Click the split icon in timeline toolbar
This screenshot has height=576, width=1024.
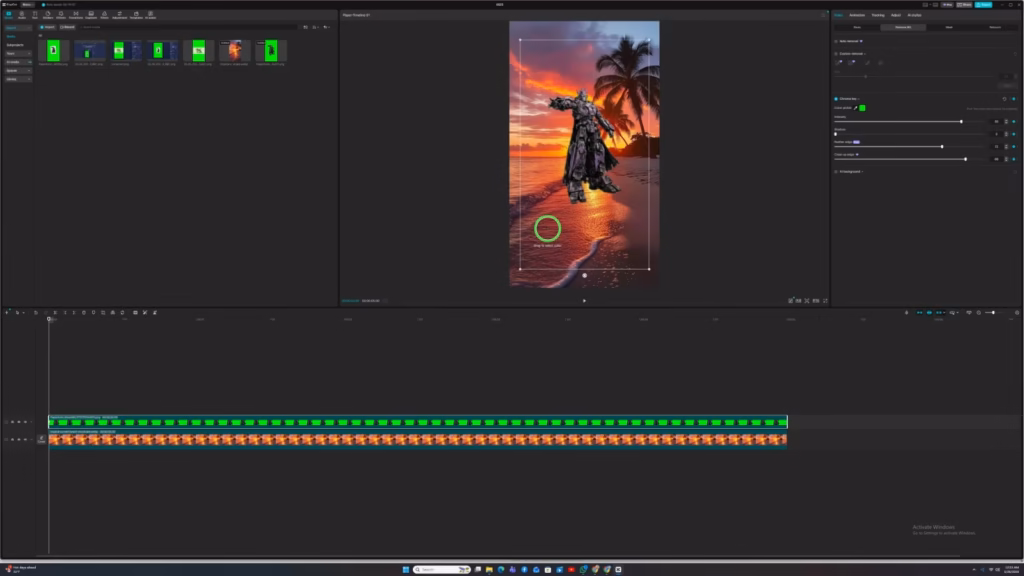pyautogui.click(x=55, y=313)
